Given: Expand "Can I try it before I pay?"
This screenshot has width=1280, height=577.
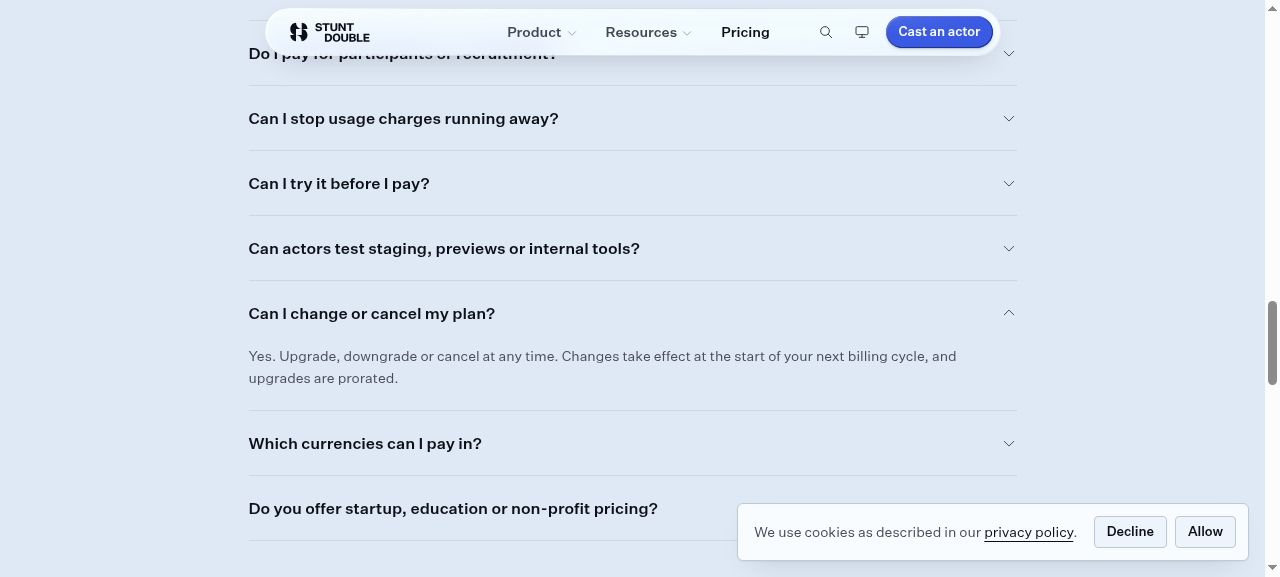Looking at the screenshot, I should click(632, 183).
